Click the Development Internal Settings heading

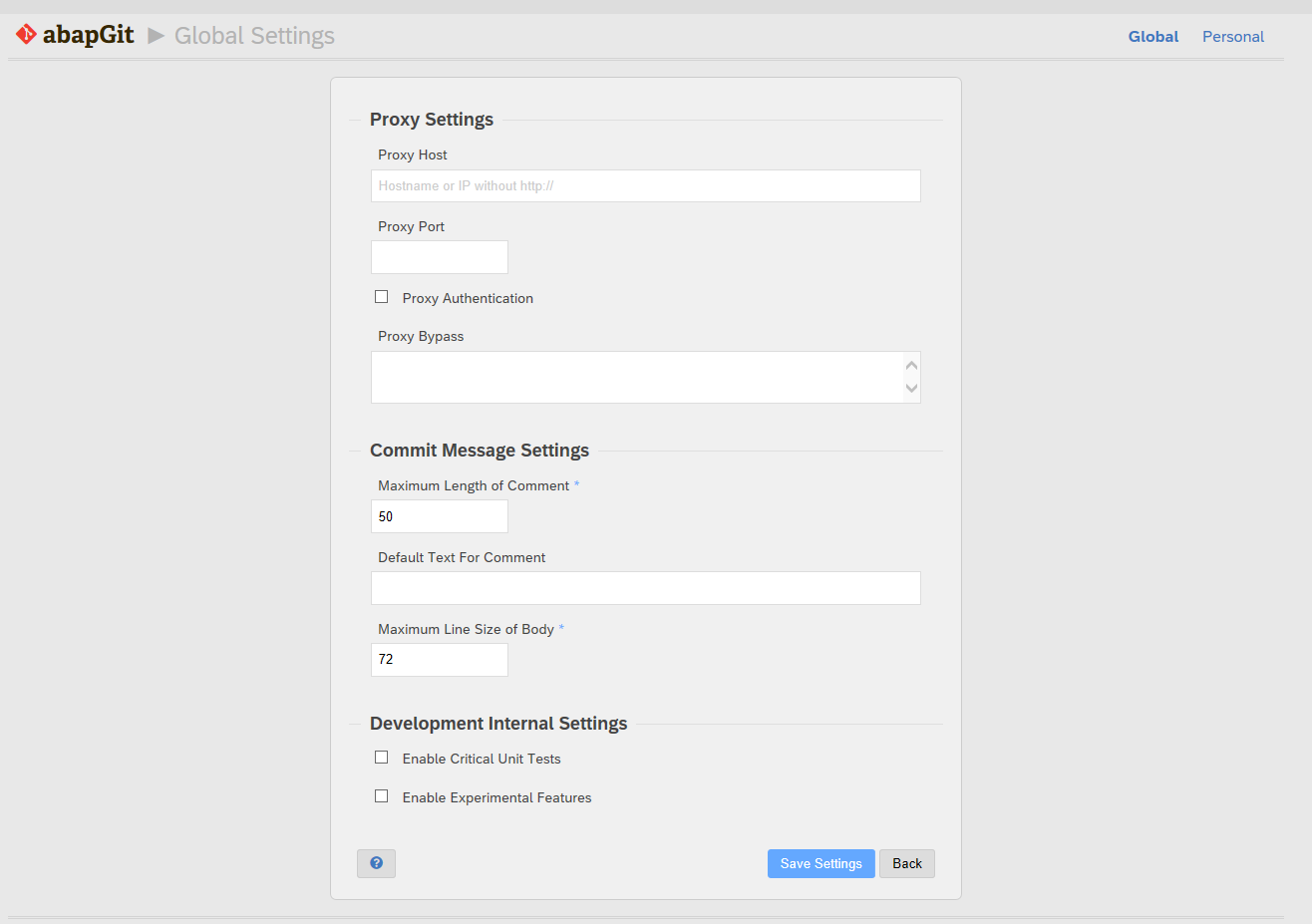pos(498,724)
